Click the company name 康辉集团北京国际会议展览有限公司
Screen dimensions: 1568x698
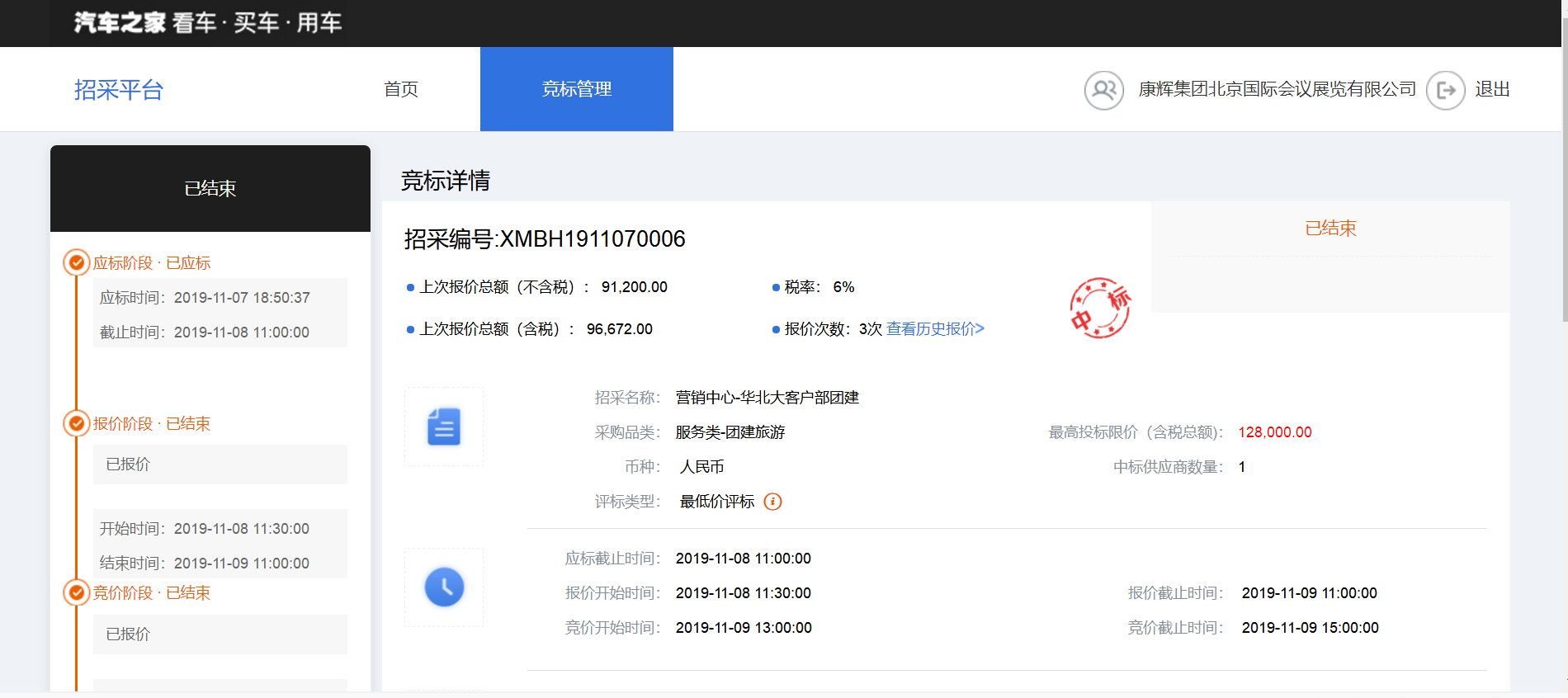coord(1277,89)
